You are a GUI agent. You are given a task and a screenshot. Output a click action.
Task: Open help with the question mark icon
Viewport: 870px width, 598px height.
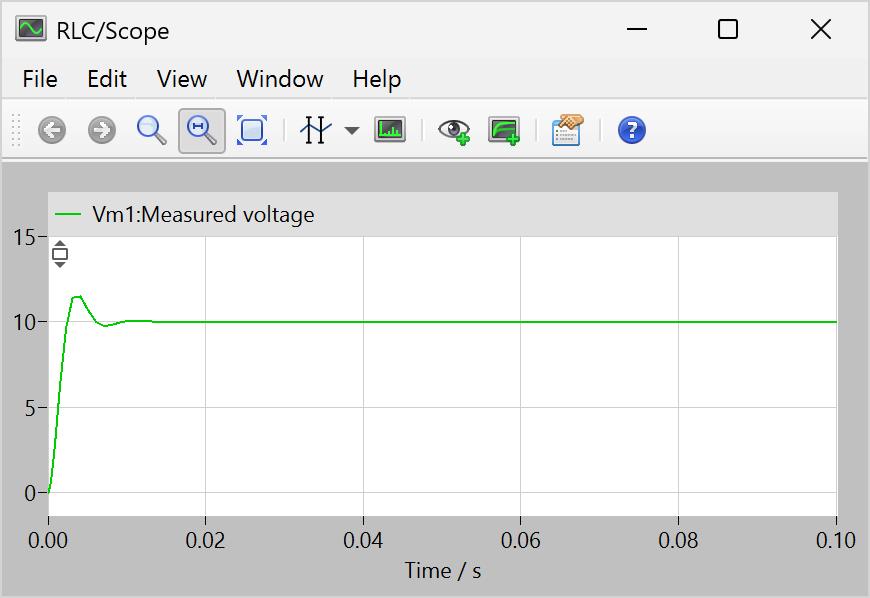[632, 130]
